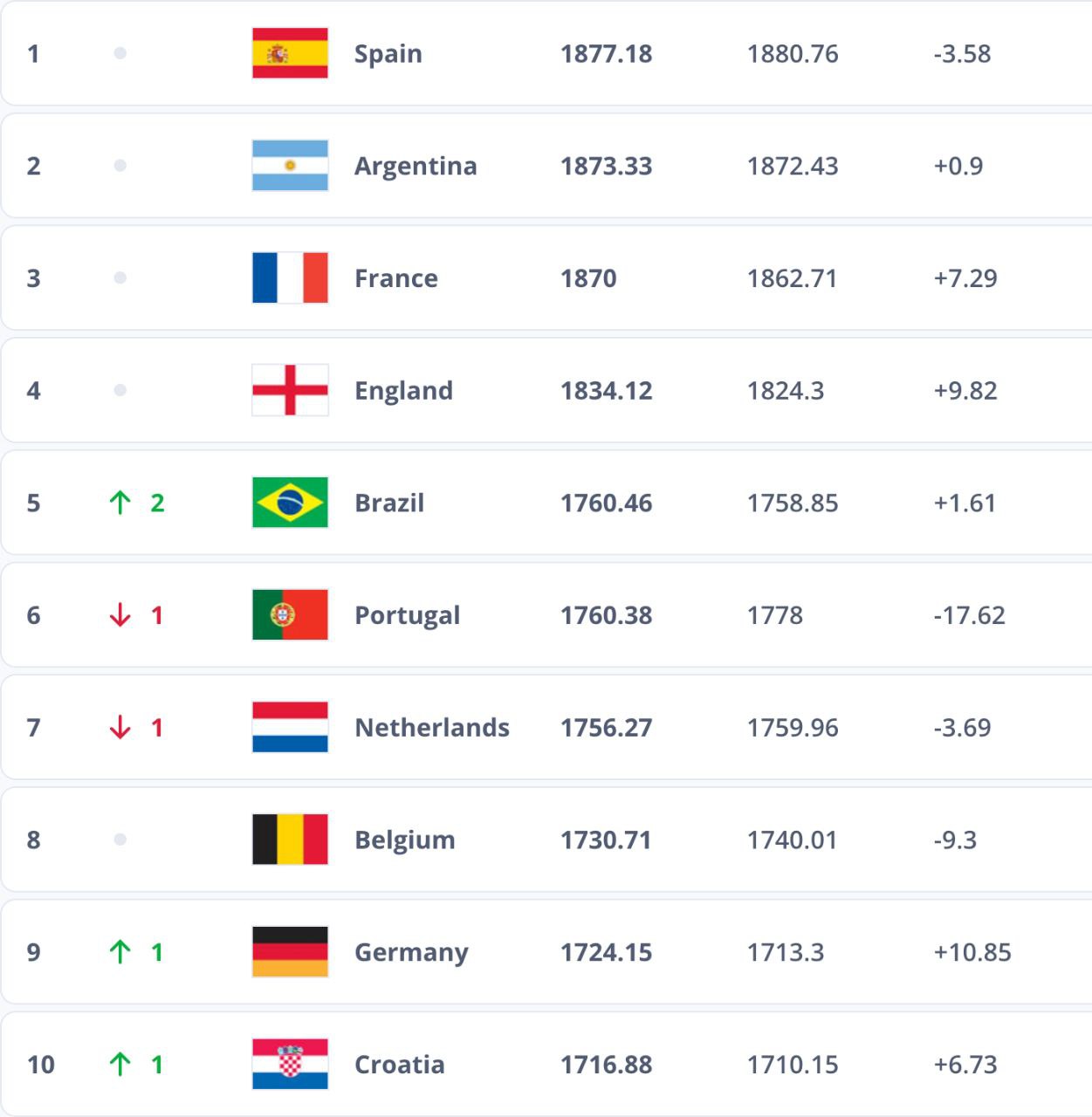1092x1117 pixels.
Task: Click the Germany flag icon
Action: 290,952
